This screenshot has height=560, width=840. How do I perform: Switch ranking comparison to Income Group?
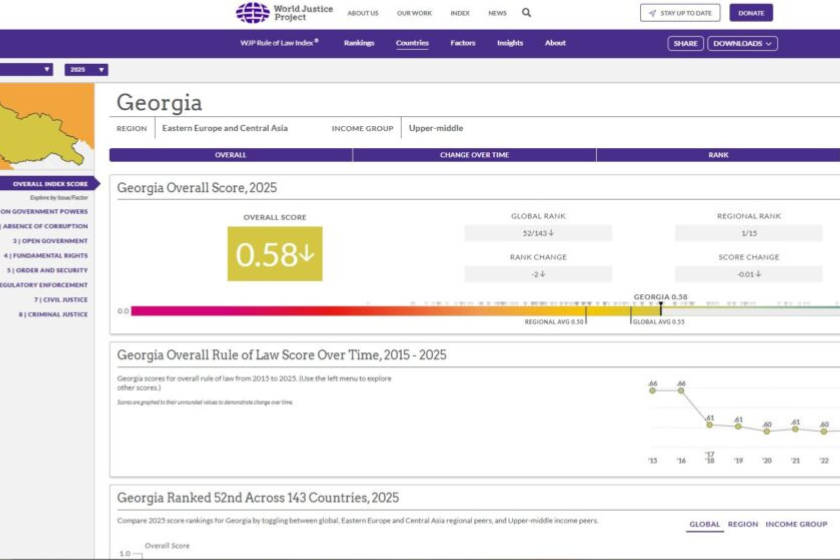point(796,524)
